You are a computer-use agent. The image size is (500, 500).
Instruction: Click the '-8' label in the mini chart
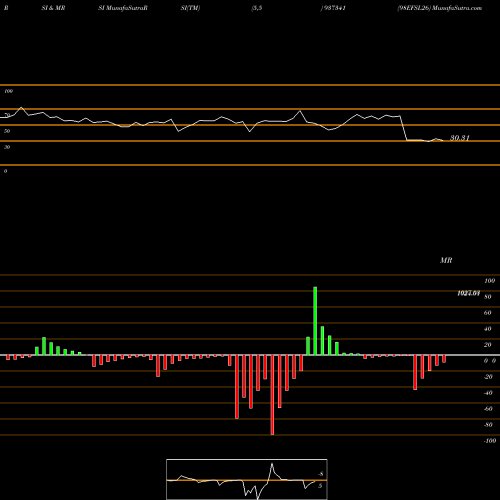pos(321,474)
